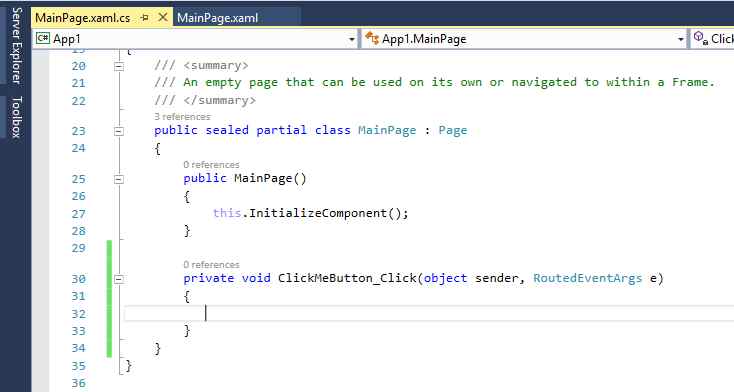Viewport: 734px width, 392px height.
Task: Open the App1.MainPage type dropdown
Action: (x=681, y=39)
